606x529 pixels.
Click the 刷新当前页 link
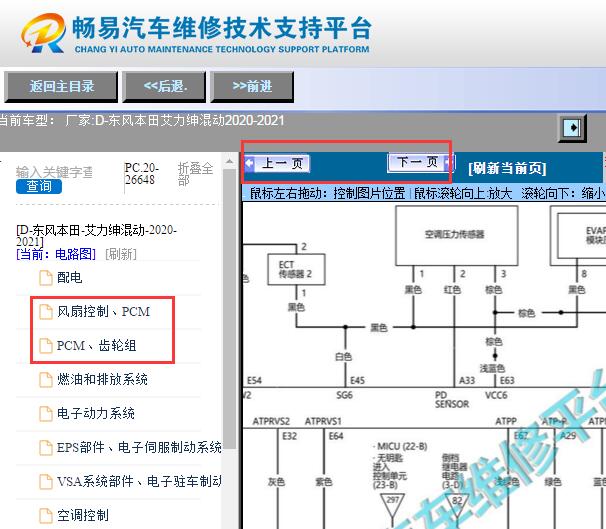point(507,168)
